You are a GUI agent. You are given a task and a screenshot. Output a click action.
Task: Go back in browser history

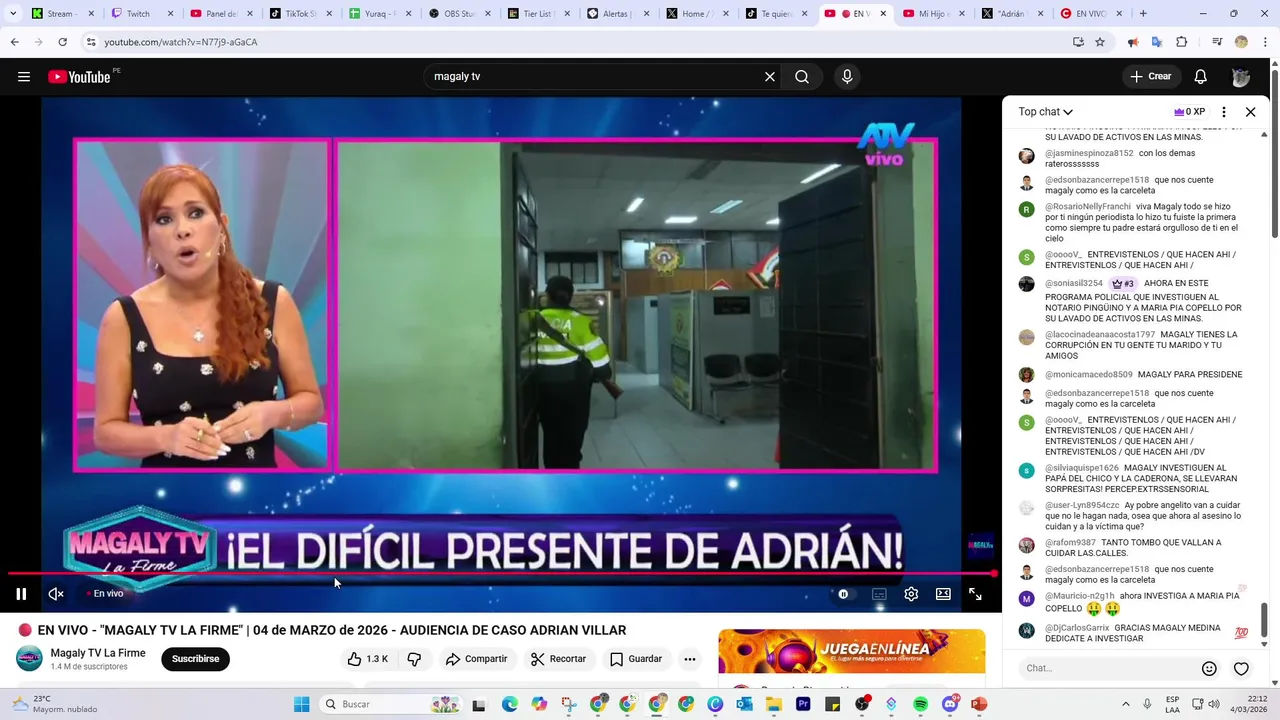point(15,42)
